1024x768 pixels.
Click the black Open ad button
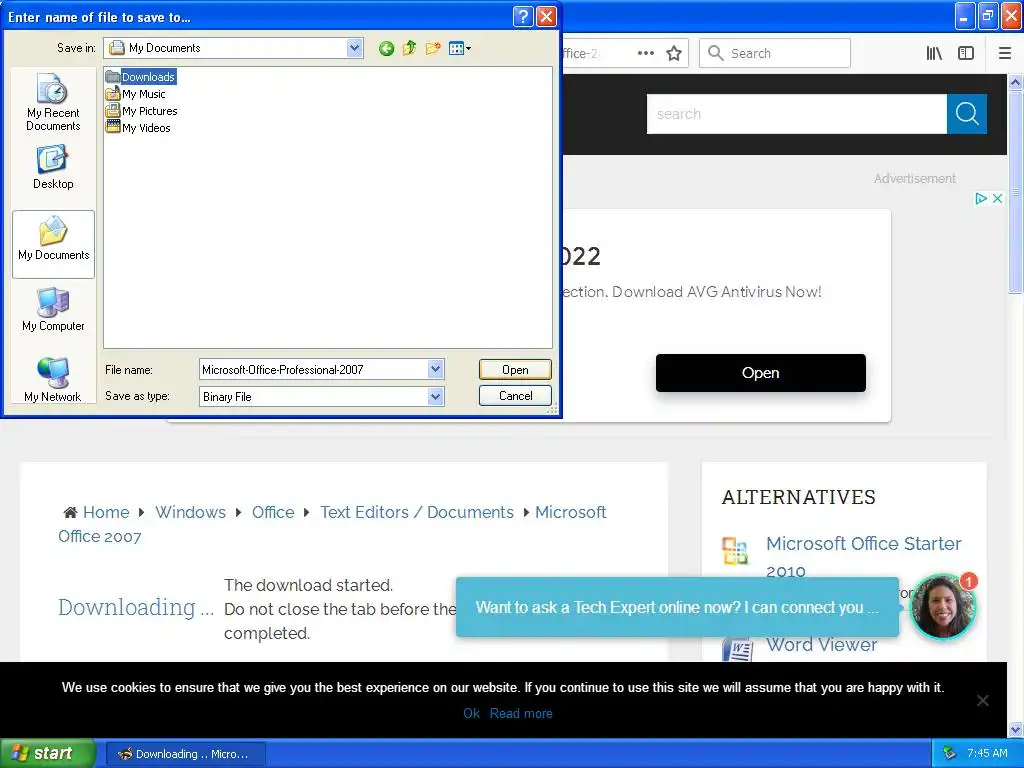click(x=761, y=373)
